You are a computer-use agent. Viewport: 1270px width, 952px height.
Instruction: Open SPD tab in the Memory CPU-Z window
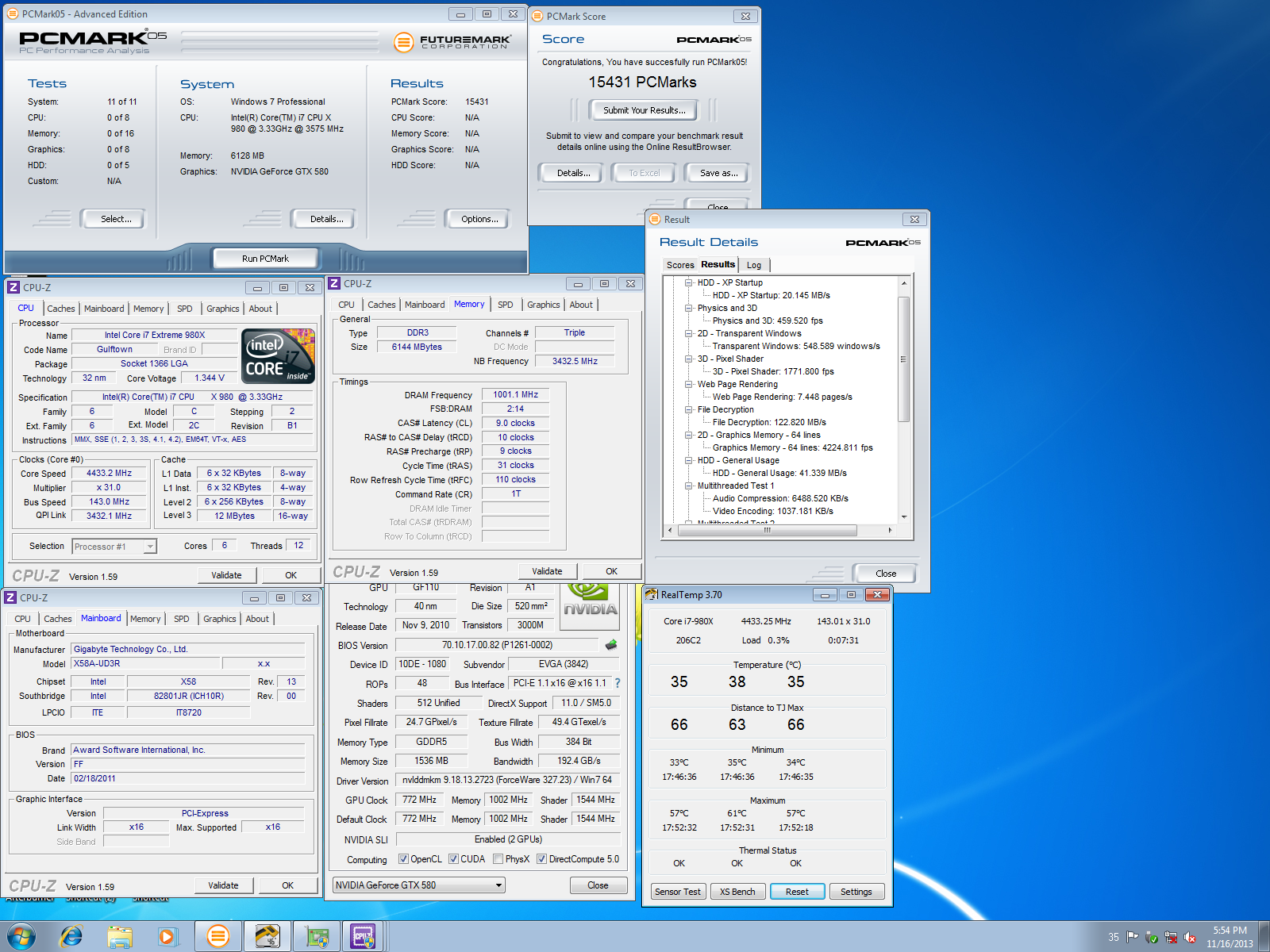point(506,305)
